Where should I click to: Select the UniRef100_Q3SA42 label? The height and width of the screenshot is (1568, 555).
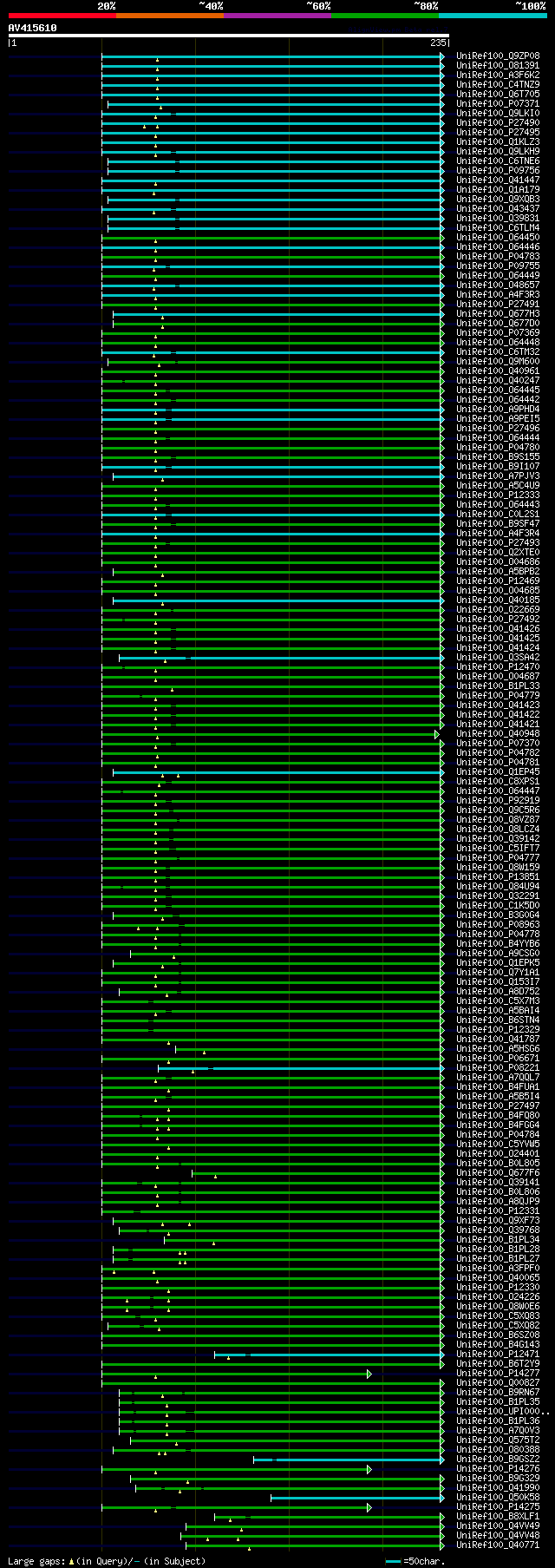point(498,657)
